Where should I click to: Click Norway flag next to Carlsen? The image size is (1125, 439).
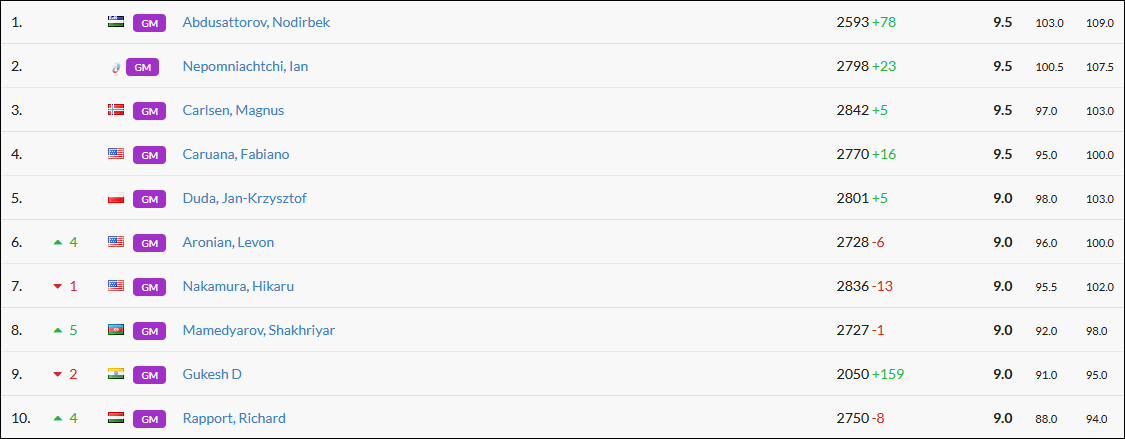pyautogui.click(x=116, y=110)
